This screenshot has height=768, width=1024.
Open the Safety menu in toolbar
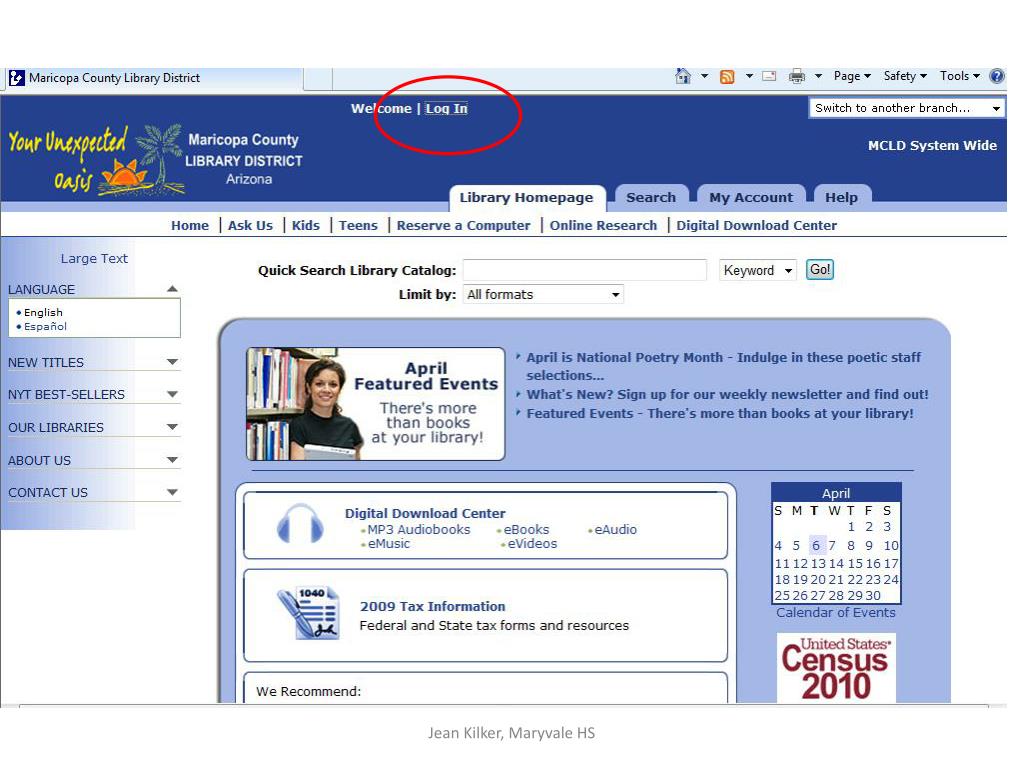pyautogui.click(x=905, y=76)
